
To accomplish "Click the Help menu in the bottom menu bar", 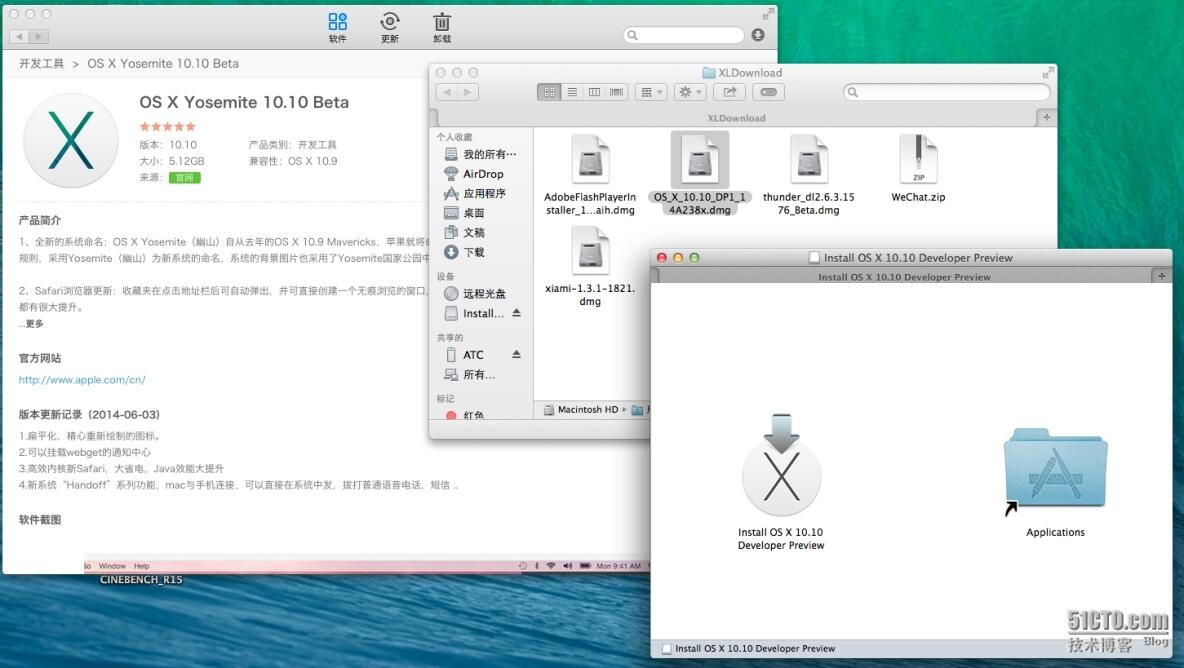I will pyautogui.click(x=143, y=564).
